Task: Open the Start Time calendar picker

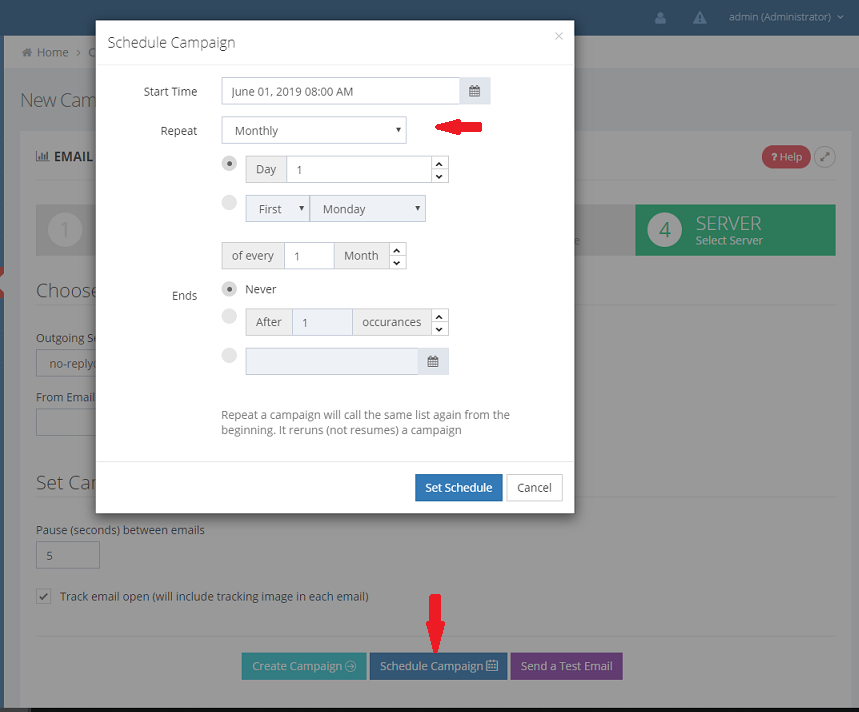Action: (x=474, y=90)
